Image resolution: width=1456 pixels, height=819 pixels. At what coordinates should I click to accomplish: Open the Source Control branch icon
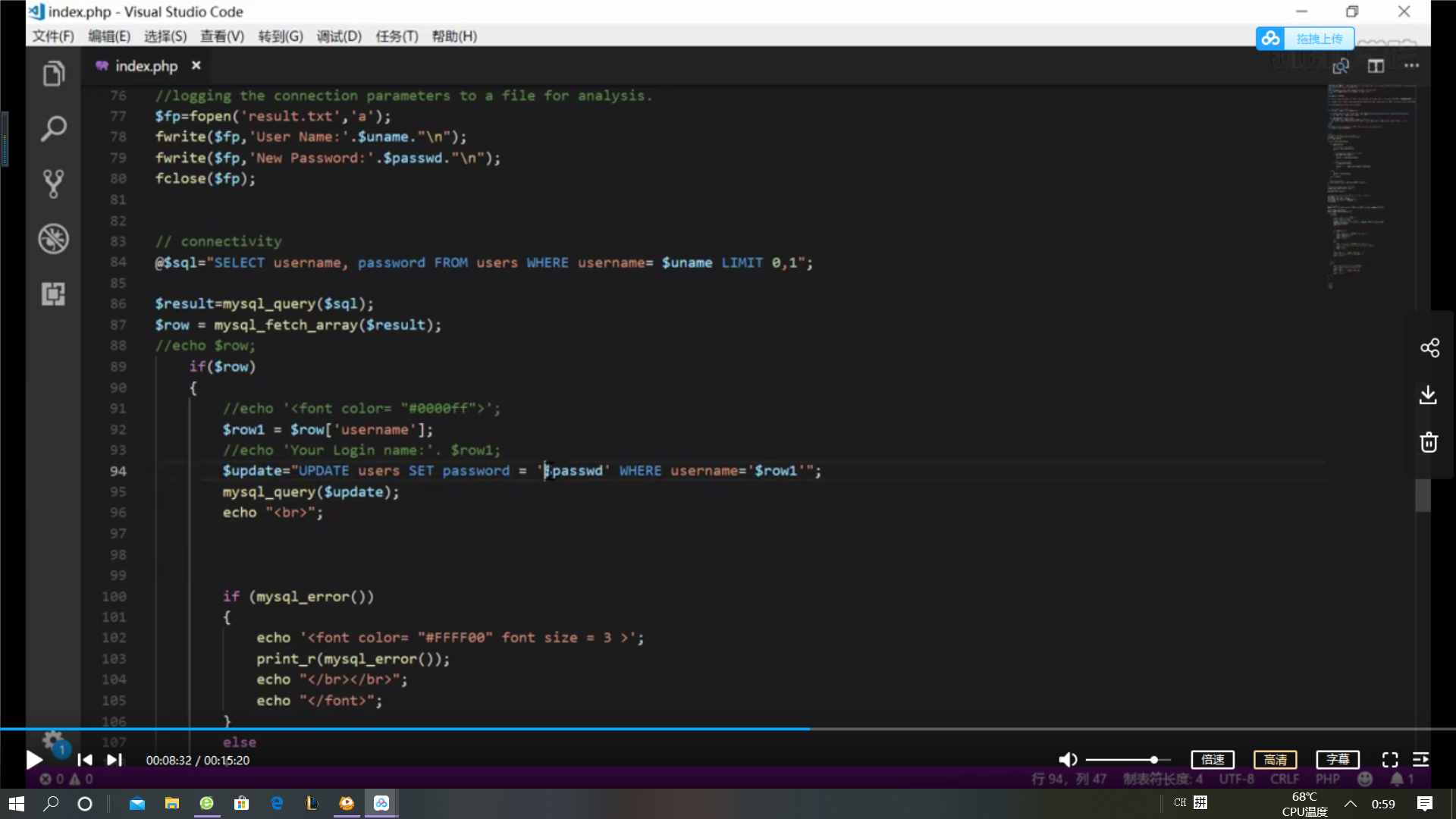click(x=53, y=184)
